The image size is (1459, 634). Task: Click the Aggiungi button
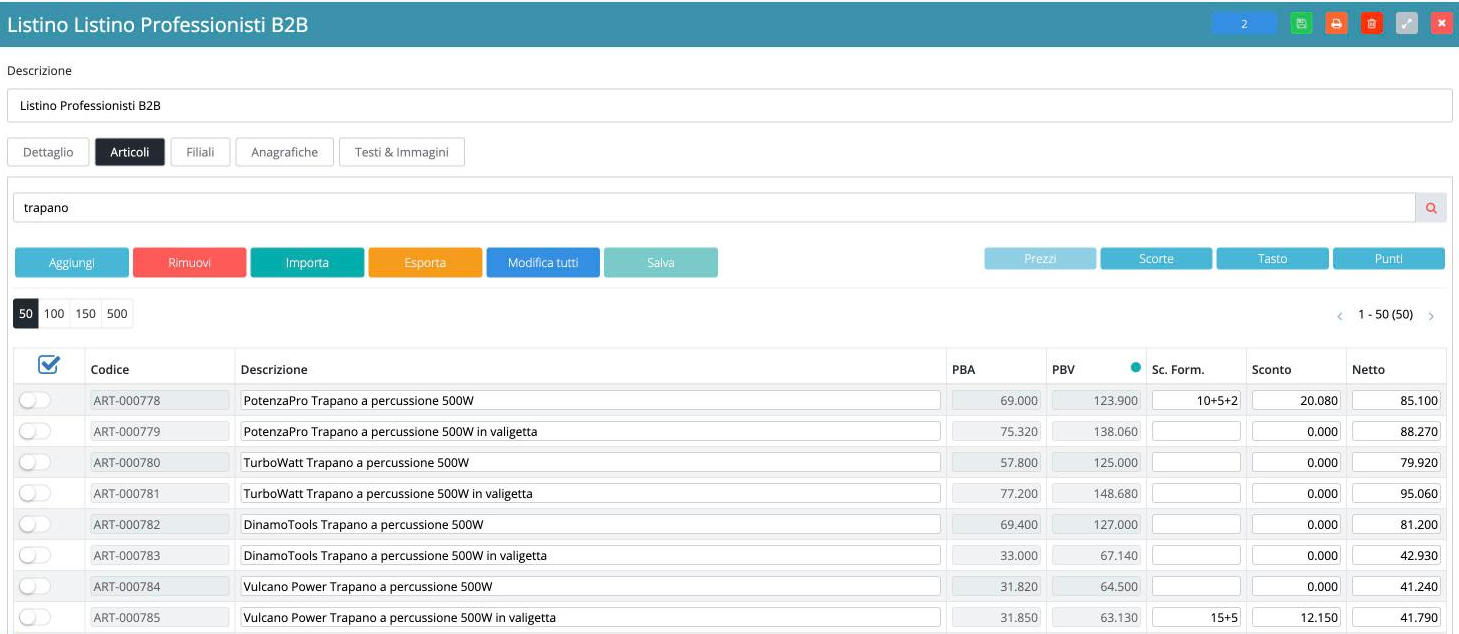pyautogui.click(x=72, y=263)
